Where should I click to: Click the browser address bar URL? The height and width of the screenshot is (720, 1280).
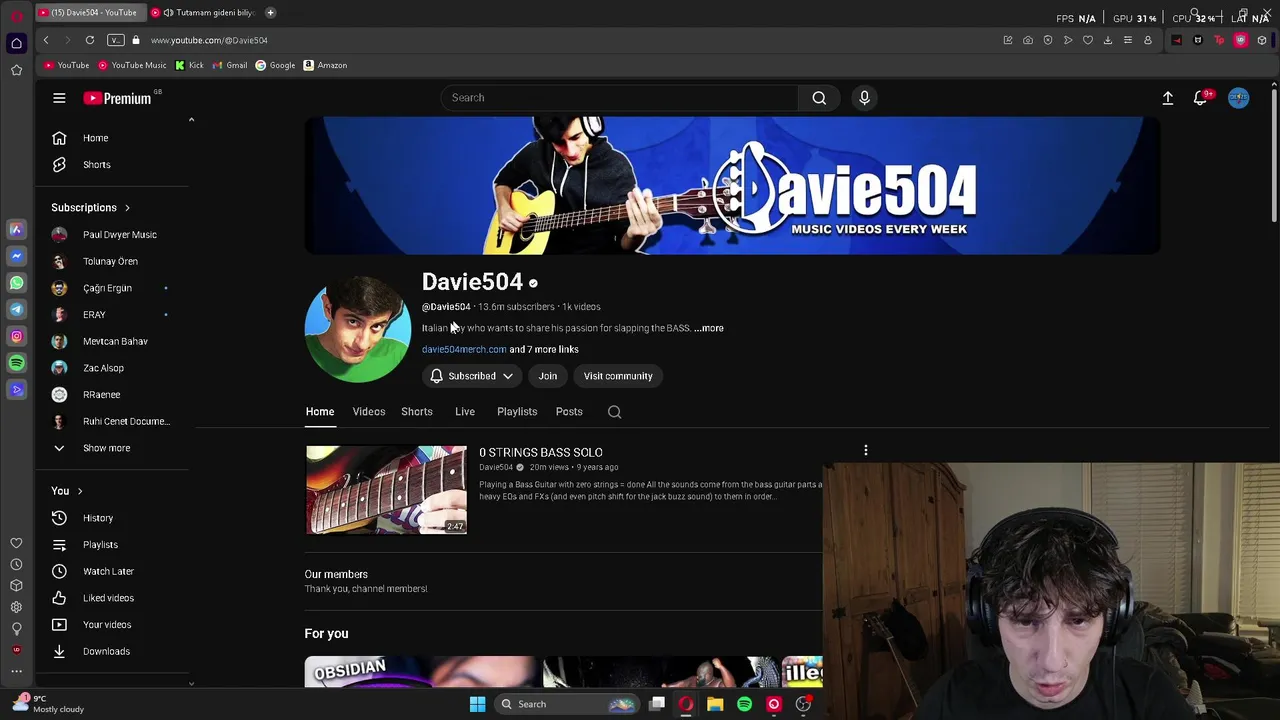[209, 40]
